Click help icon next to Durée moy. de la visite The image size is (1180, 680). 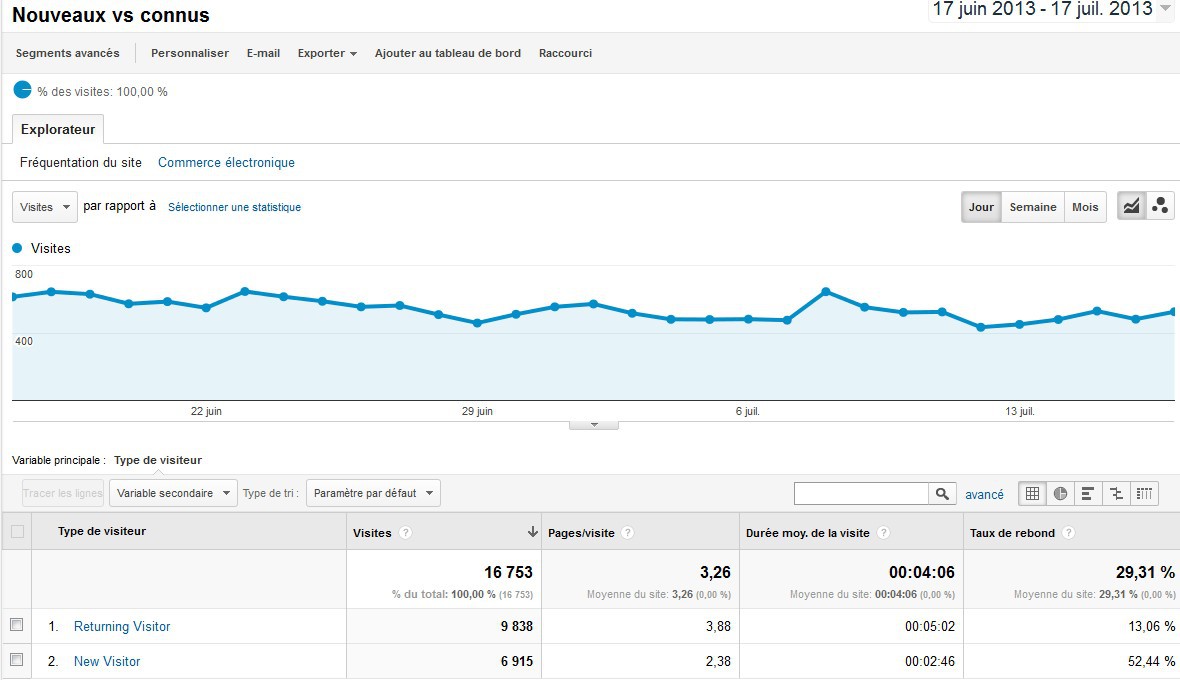coord(883,533)
